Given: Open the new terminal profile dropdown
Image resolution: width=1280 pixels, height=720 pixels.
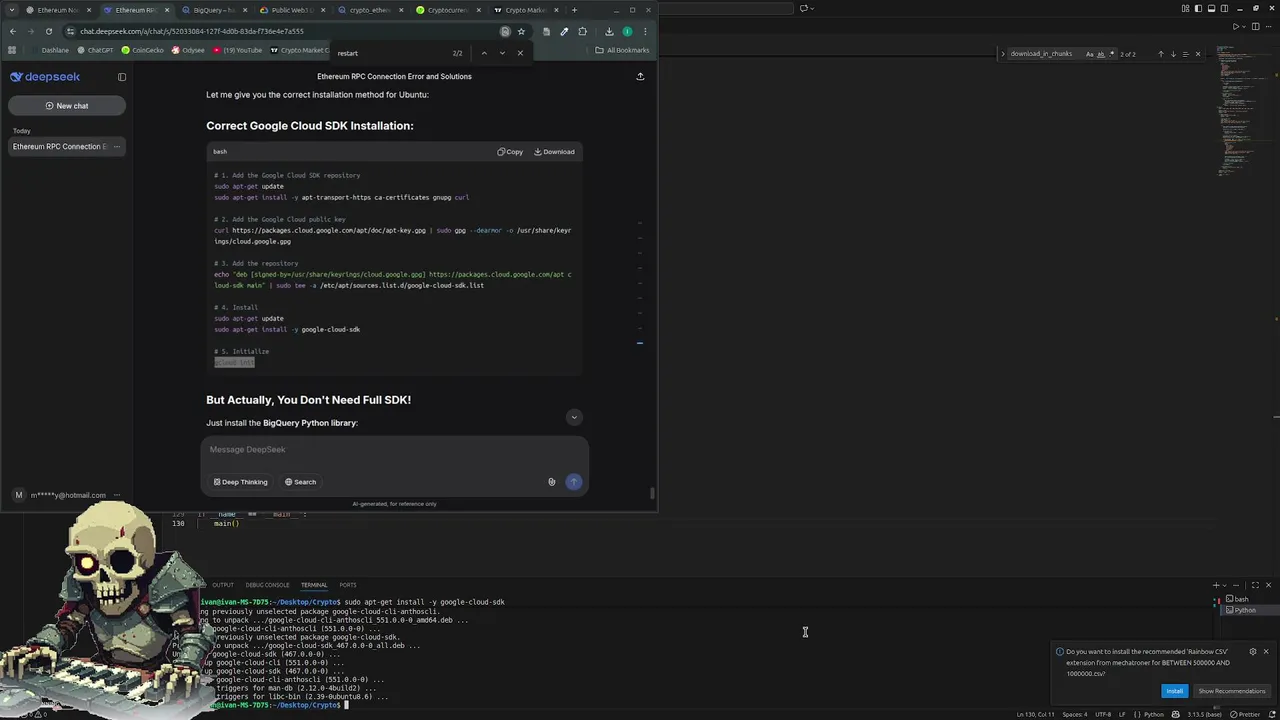Looking at the screenshot, I should (x=1225, y=585).
